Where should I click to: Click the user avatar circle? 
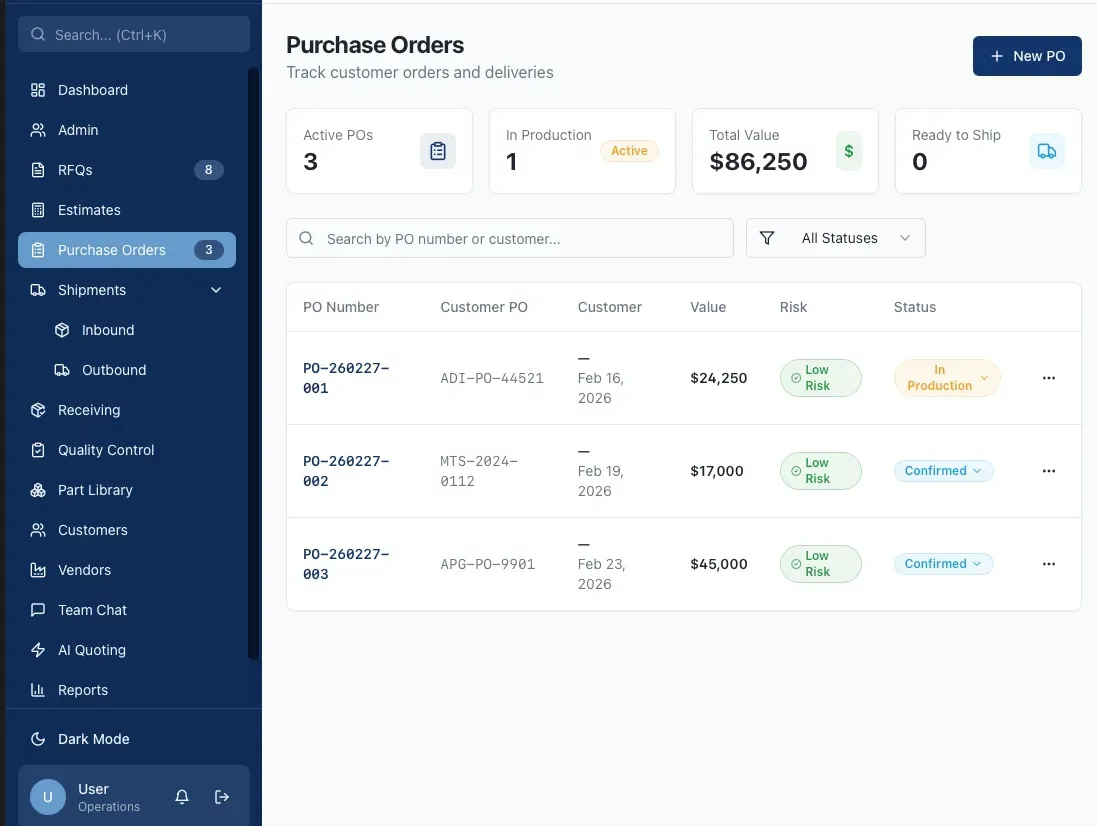coord(48,797)
